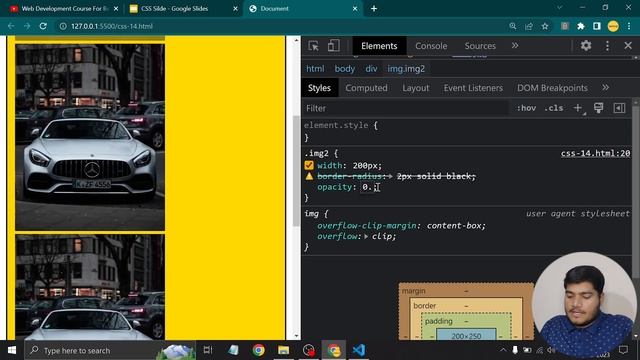
Task: Click the .img2 selector text
Action: click(316, 153)
